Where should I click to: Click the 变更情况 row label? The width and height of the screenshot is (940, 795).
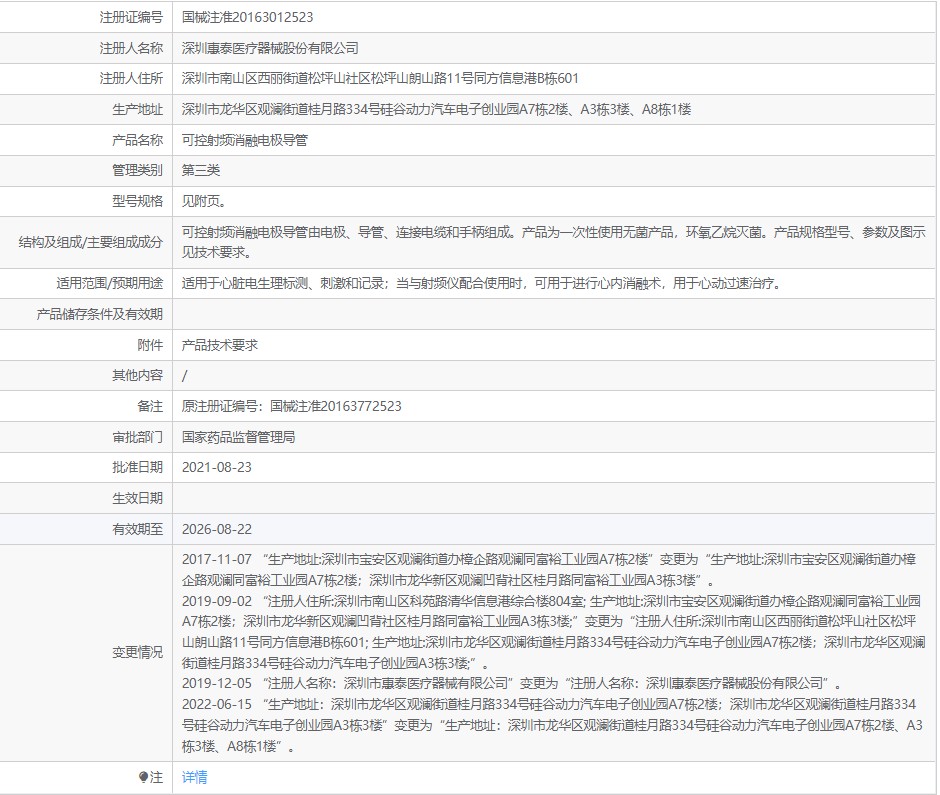137,652
